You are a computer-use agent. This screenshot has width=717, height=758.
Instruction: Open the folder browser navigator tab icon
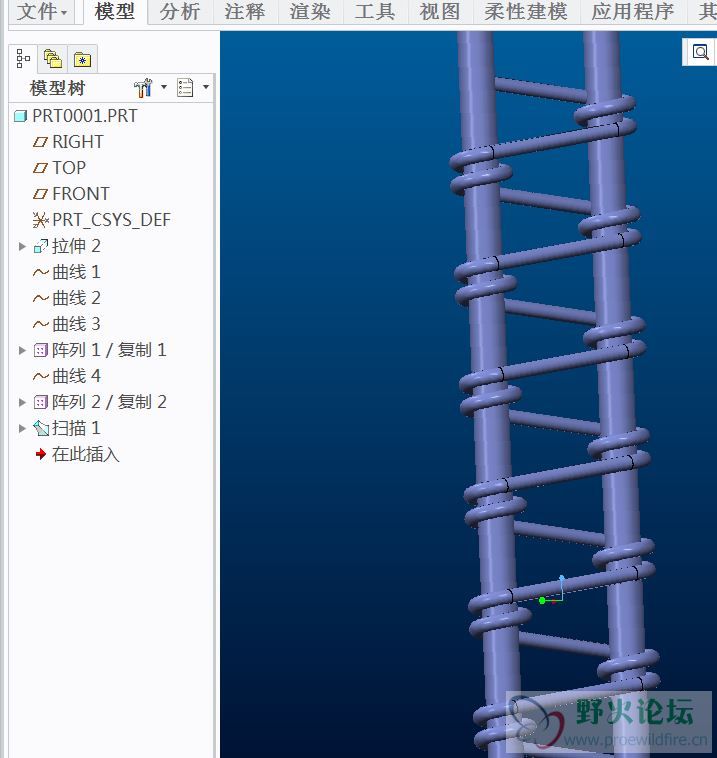[x=53, y=58]
